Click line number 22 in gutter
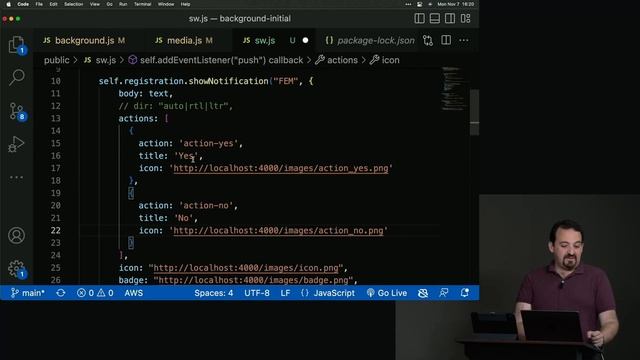This screenshot has height=360, width=640. 56,231
